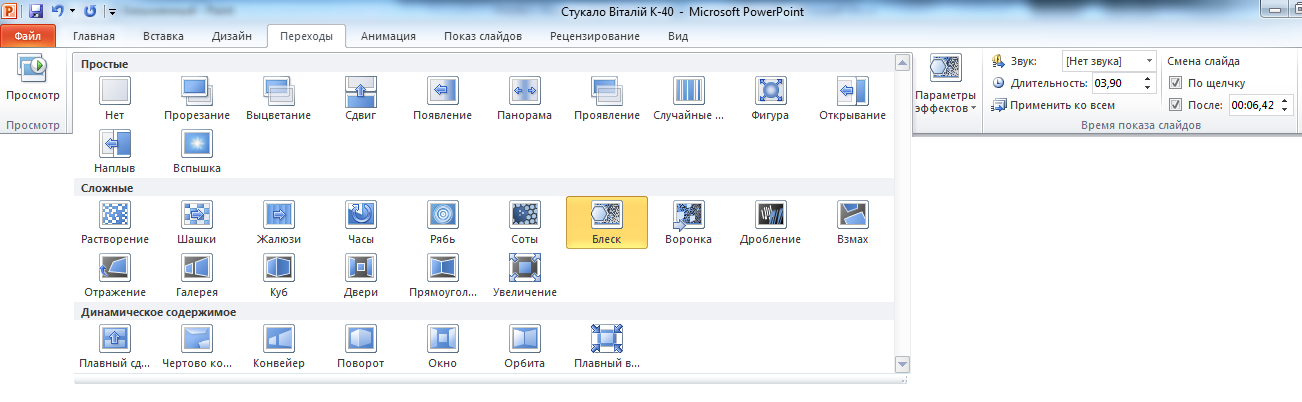Screen dimensions: 1302x402
Task: Choose the Прямоугольник transition
Action: 442,275
